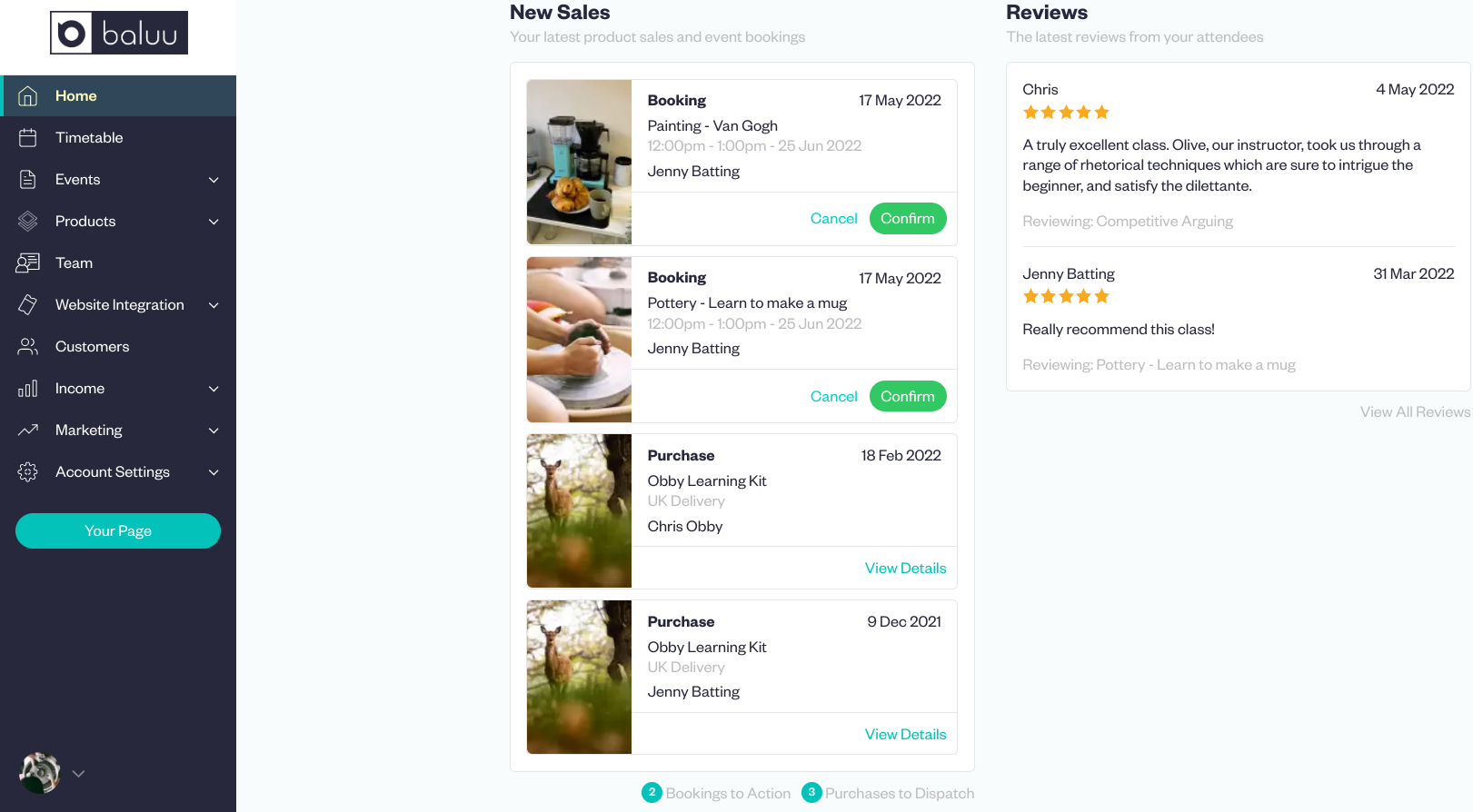Click the baluu logo

(x=119, y=33)
